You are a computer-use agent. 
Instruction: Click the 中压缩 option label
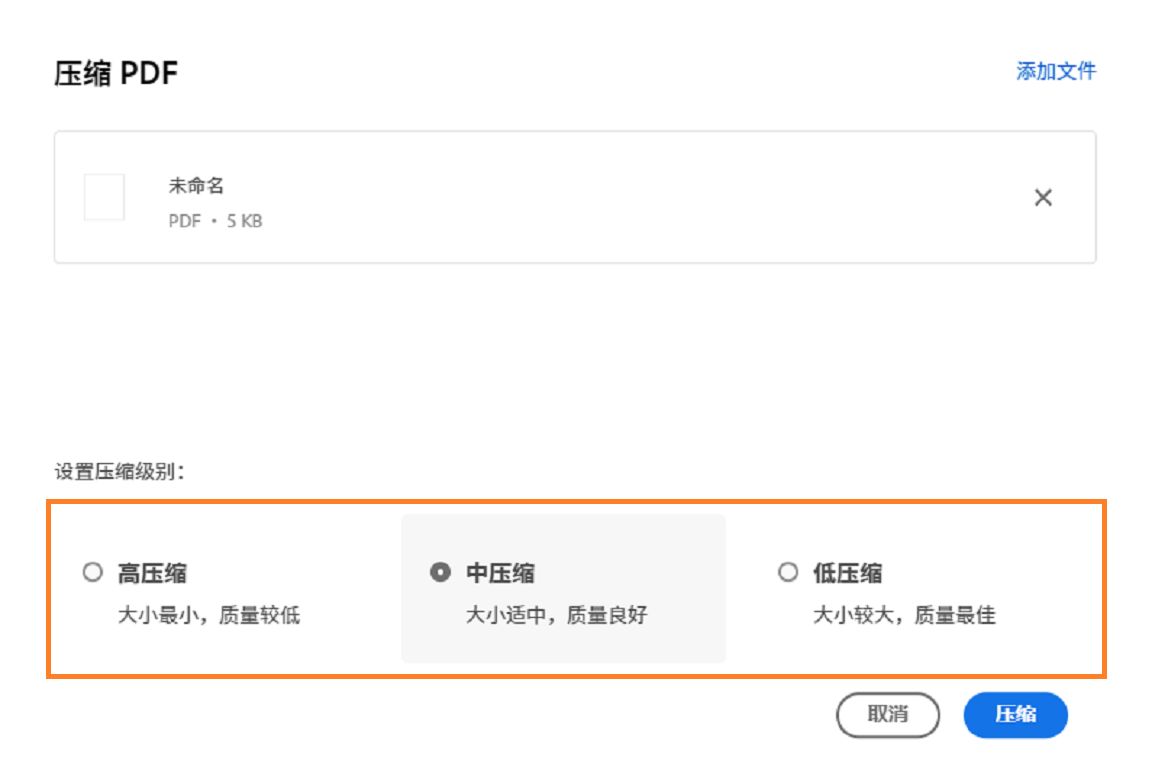coord(500,574)
